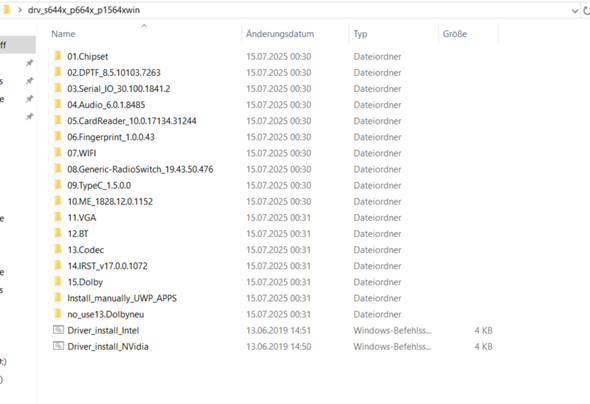Click the 15.Dolby folder icon
This screenshot has height=404, width=590.
coord(58,281)
